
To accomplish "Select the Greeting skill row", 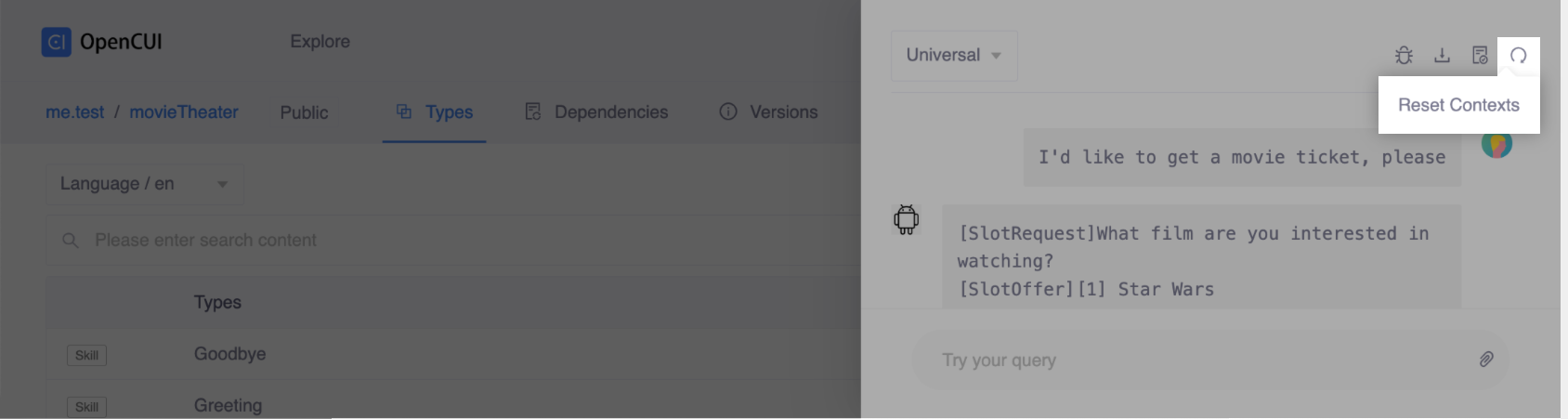I will coord(228,406).
